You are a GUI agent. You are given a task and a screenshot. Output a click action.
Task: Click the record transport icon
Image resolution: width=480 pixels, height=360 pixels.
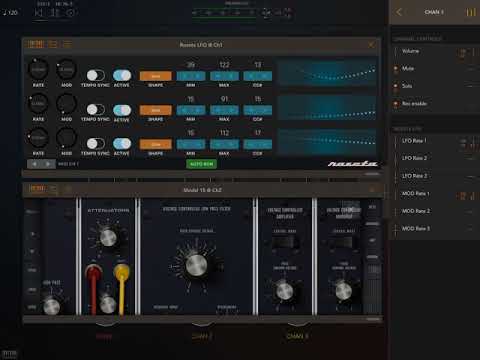70,13
